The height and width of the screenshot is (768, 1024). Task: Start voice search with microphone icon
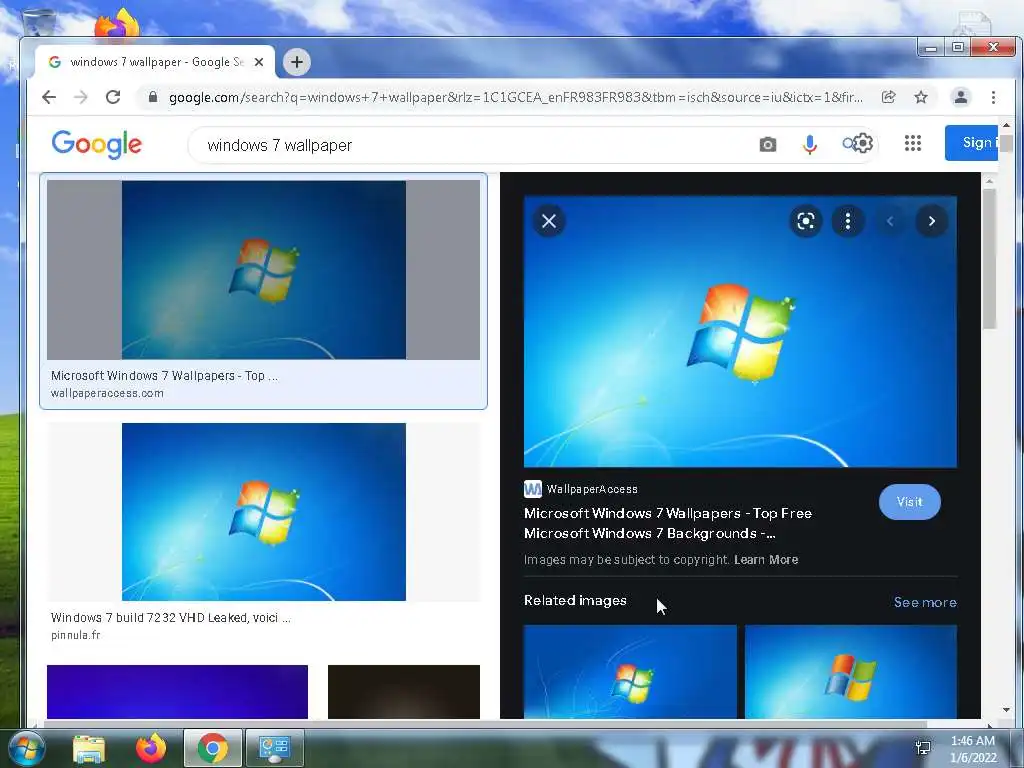pyautogui.click(x=810, y=144)
